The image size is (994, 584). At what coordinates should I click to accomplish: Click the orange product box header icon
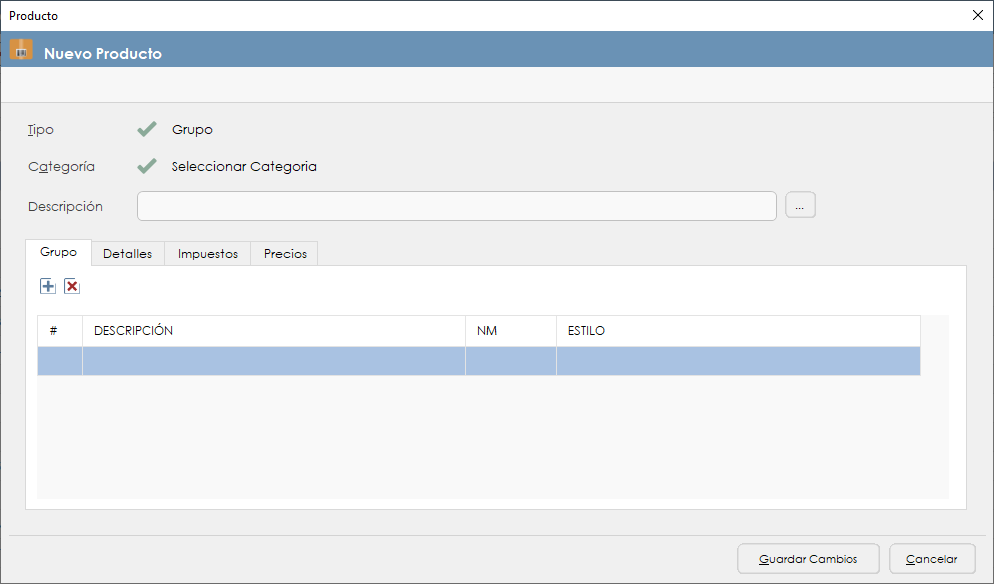[x=21, y=50]
